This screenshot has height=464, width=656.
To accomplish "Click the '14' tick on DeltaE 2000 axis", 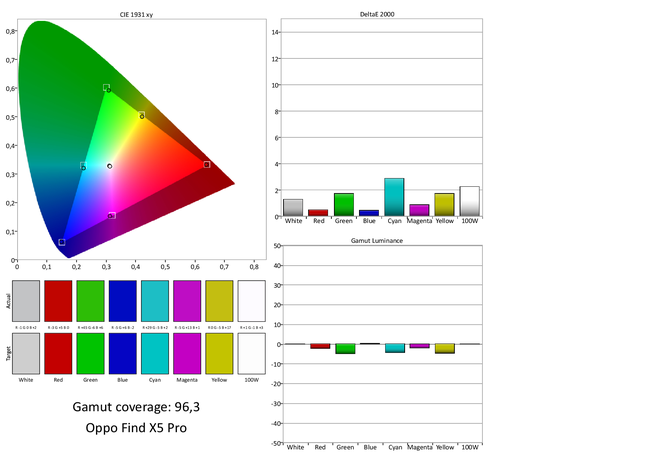I will pos(275,32).
